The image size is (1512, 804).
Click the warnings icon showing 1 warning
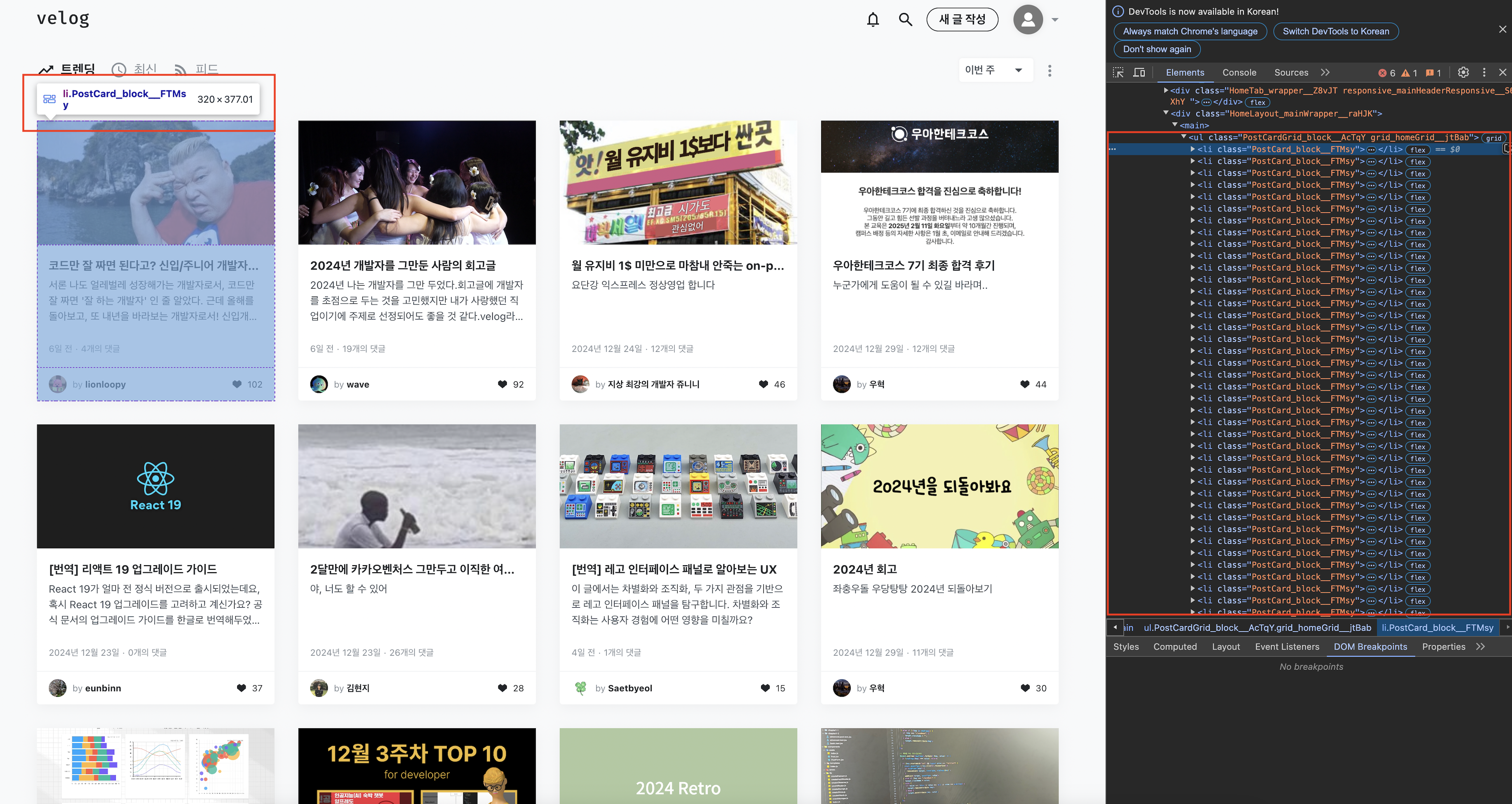[x=1406, y=72]
